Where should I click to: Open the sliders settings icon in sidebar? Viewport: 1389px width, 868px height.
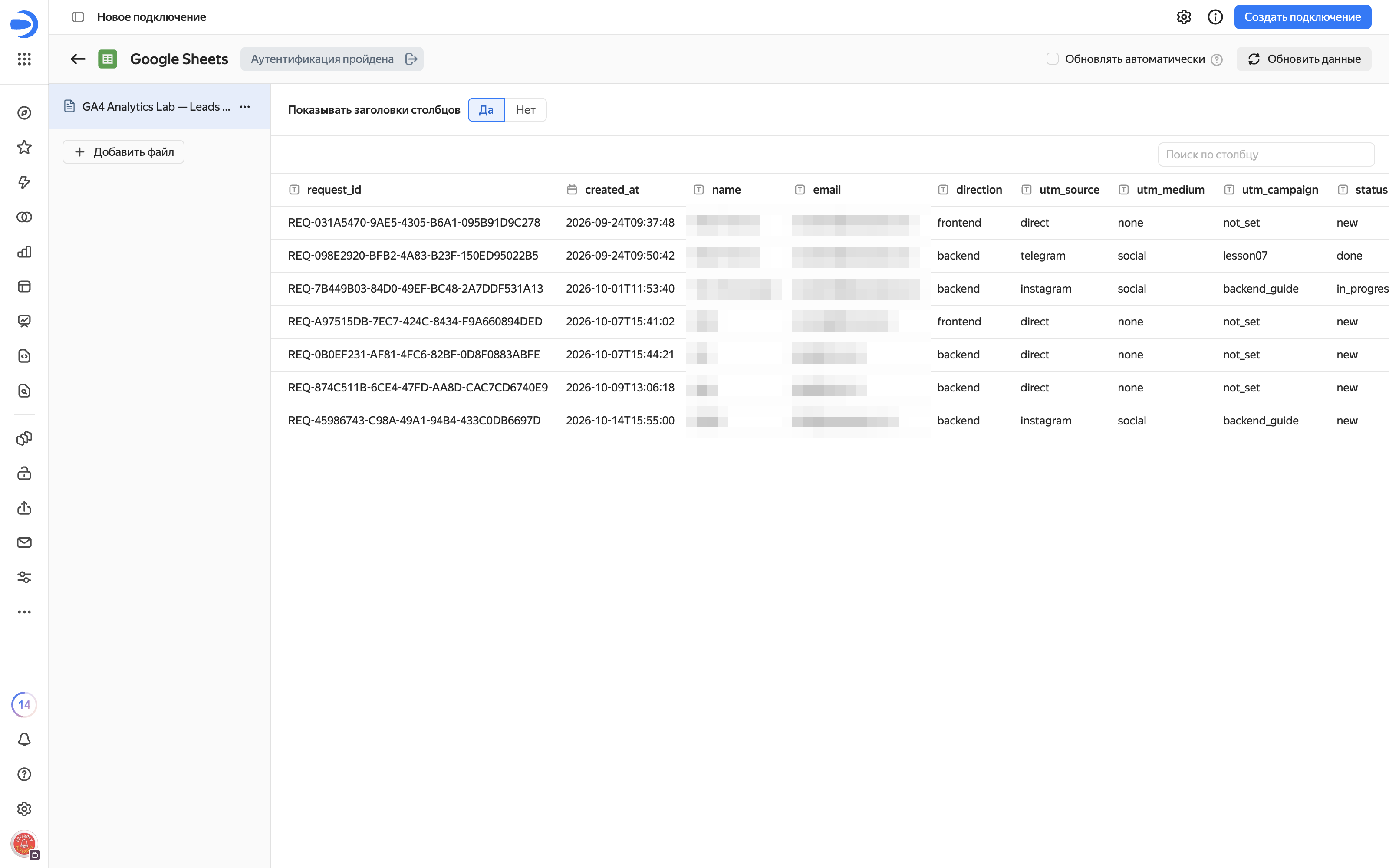pyautogui.click(x=24, y=577)
